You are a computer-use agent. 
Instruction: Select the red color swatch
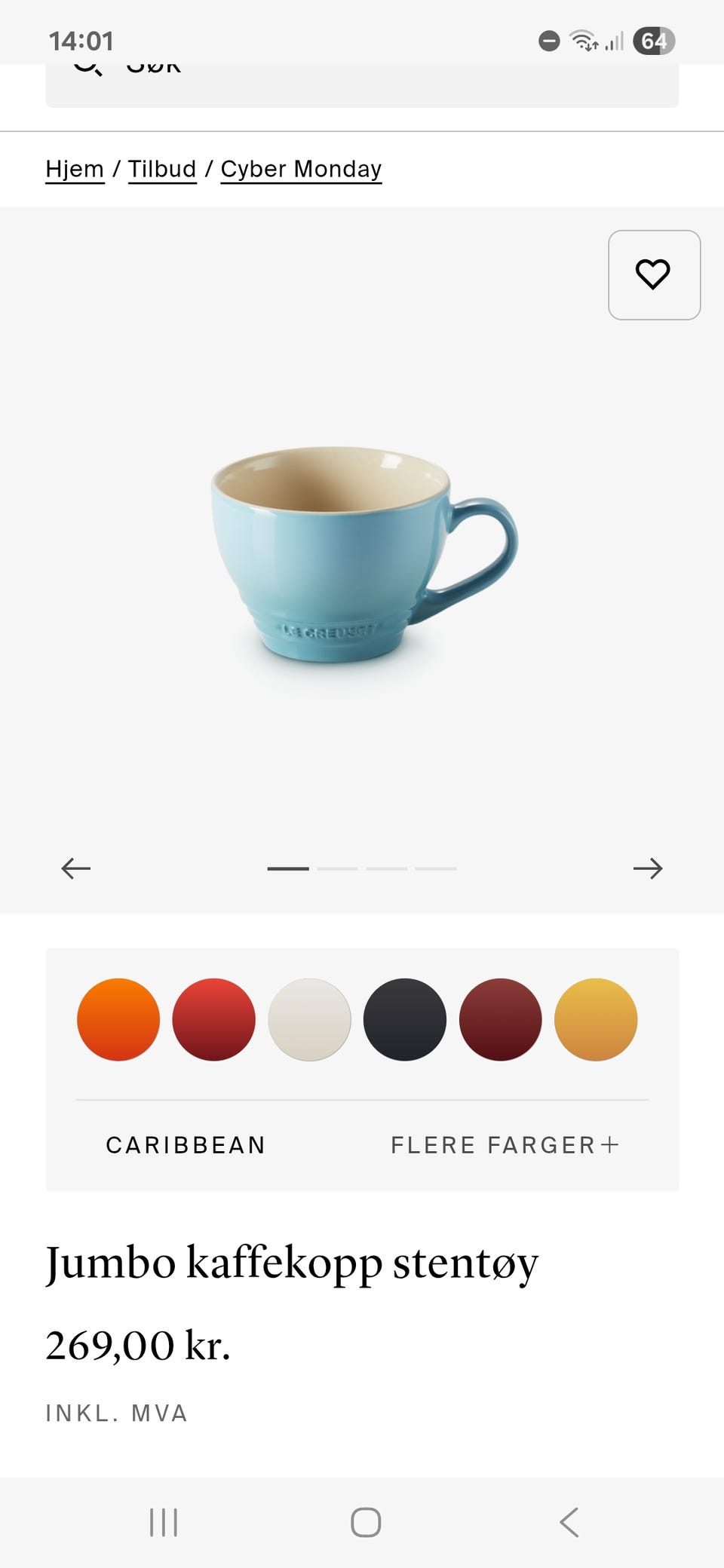214,1020
